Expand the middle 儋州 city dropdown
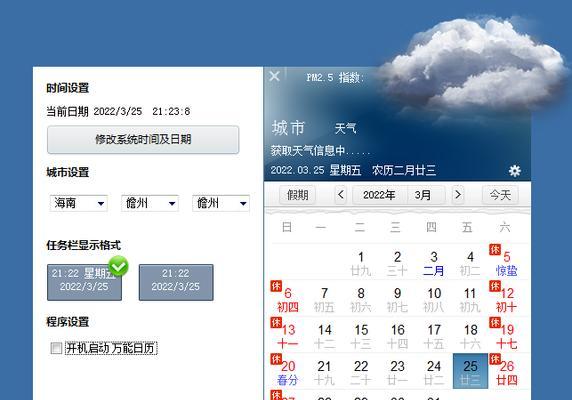The width and height of the screenshot is (572, 400). point(150,203)
